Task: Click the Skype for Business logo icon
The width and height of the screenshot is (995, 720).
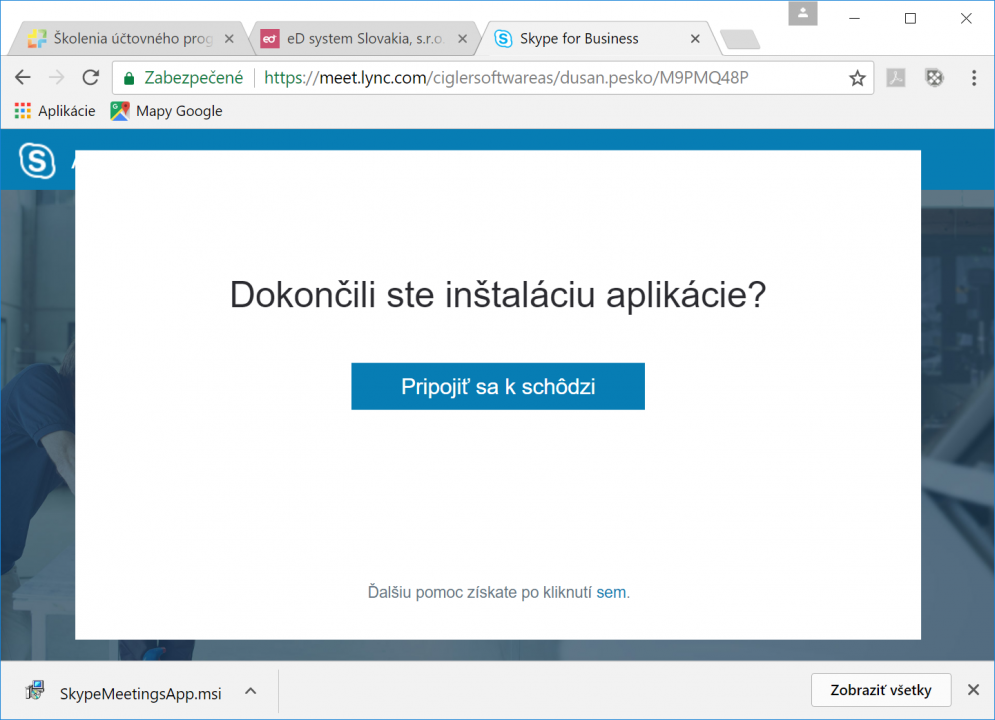Action: click(x=37, y=161)
